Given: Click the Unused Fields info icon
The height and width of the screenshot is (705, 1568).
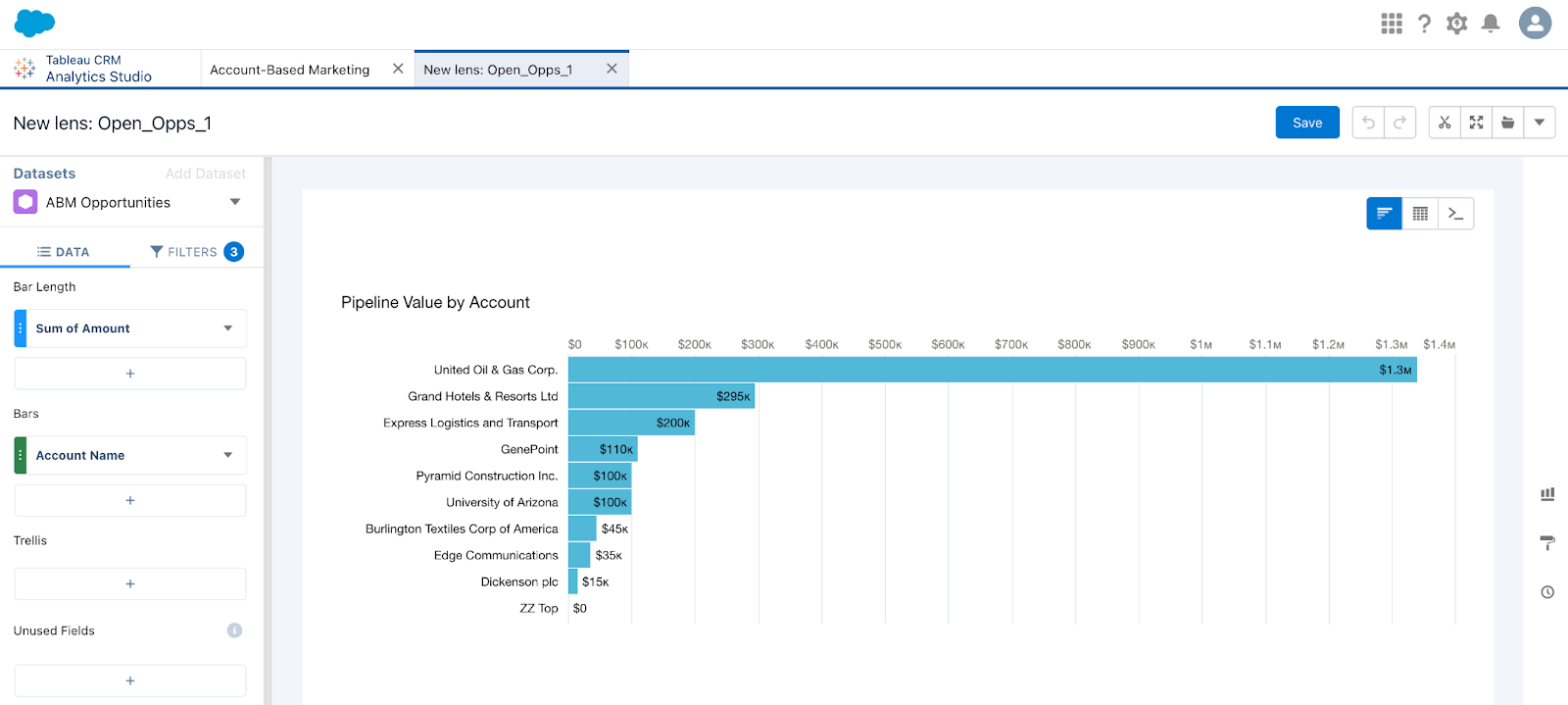Looking at the screenshot, I should point(234,630).
